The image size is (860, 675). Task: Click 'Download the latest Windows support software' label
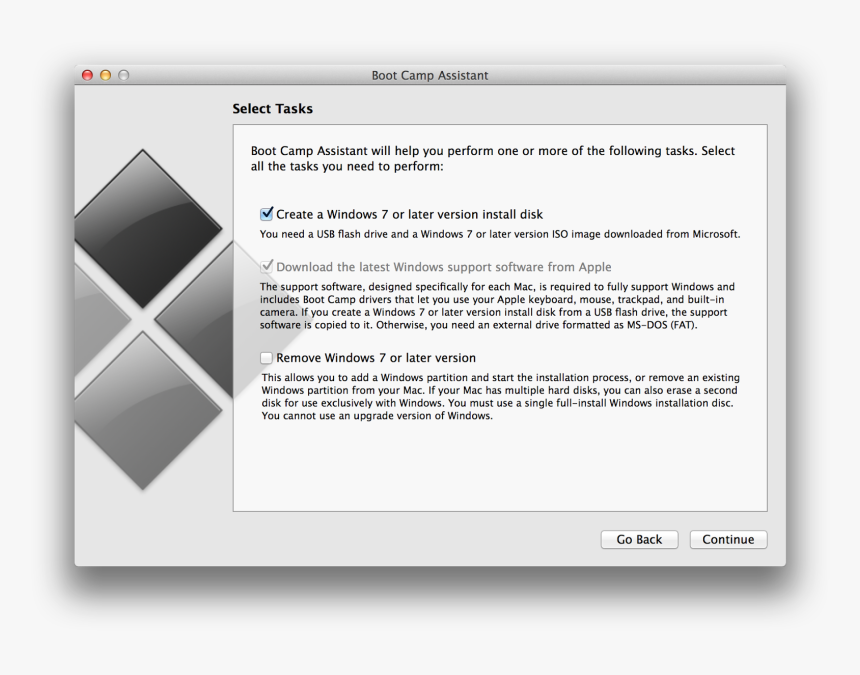point(444,267)
